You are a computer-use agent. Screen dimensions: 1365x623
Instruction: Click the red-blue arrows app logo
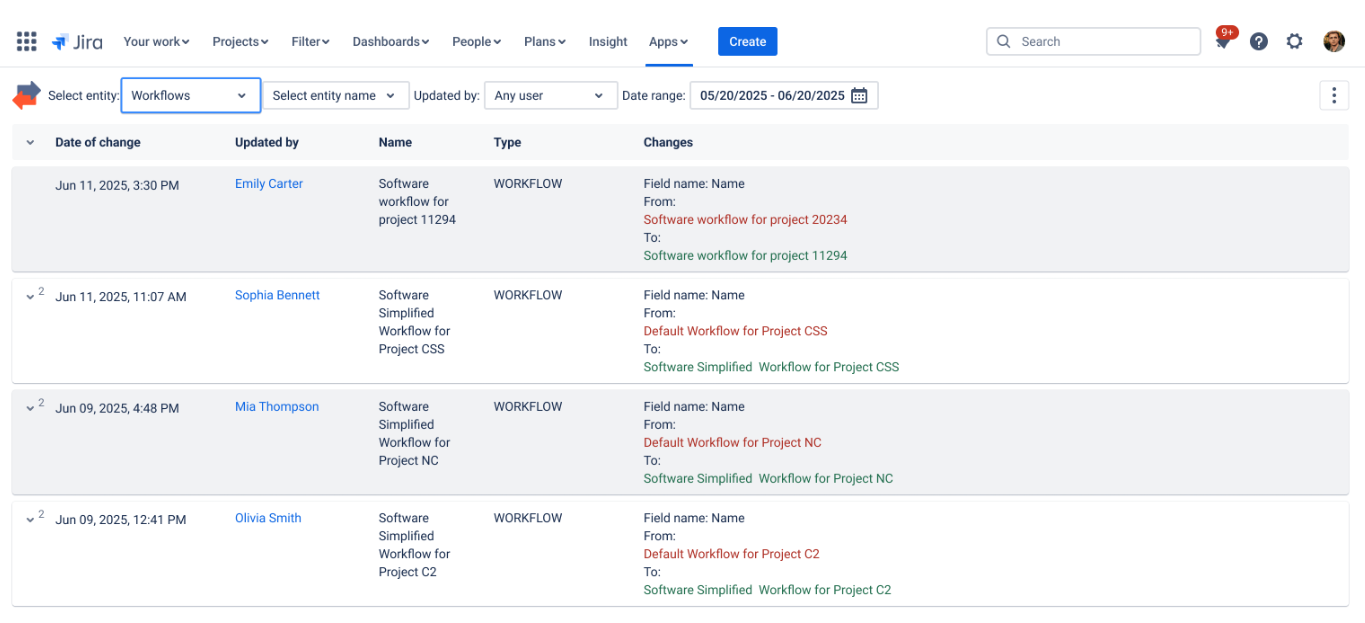[27, 95]
